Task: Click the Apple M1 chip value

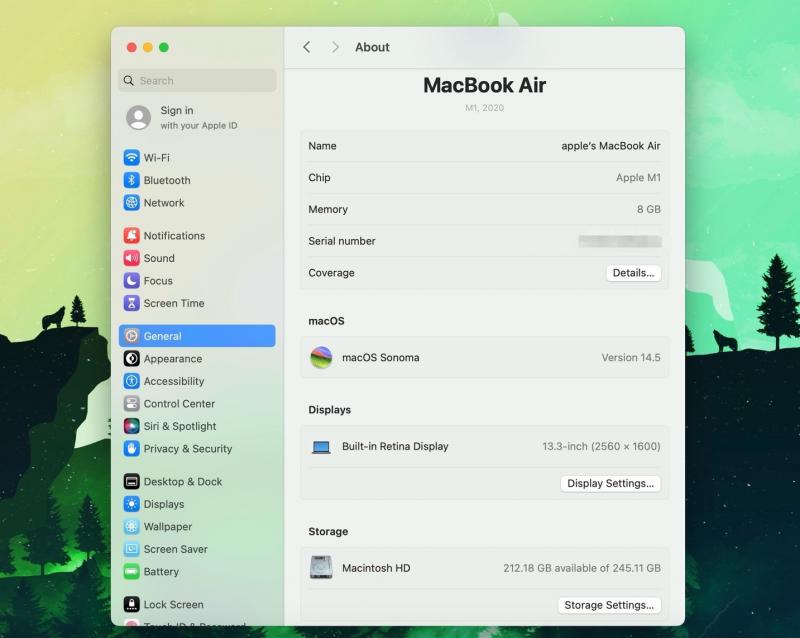Action: pos(638,178)
